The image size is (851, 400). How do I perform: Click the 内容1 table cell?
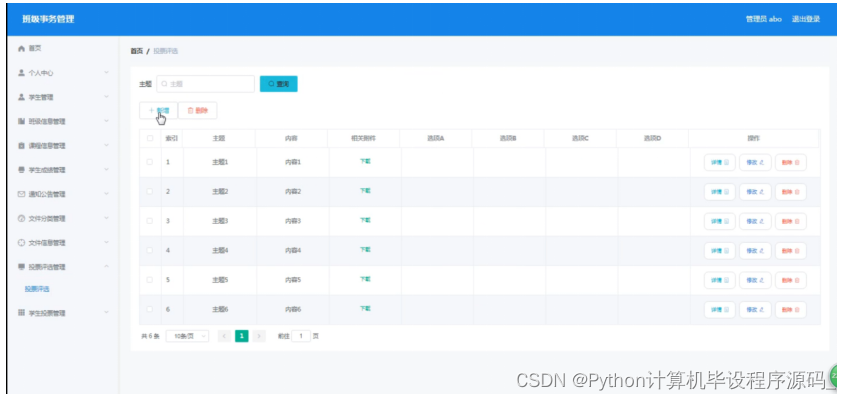pyautogui.click(x=293, y=162)
